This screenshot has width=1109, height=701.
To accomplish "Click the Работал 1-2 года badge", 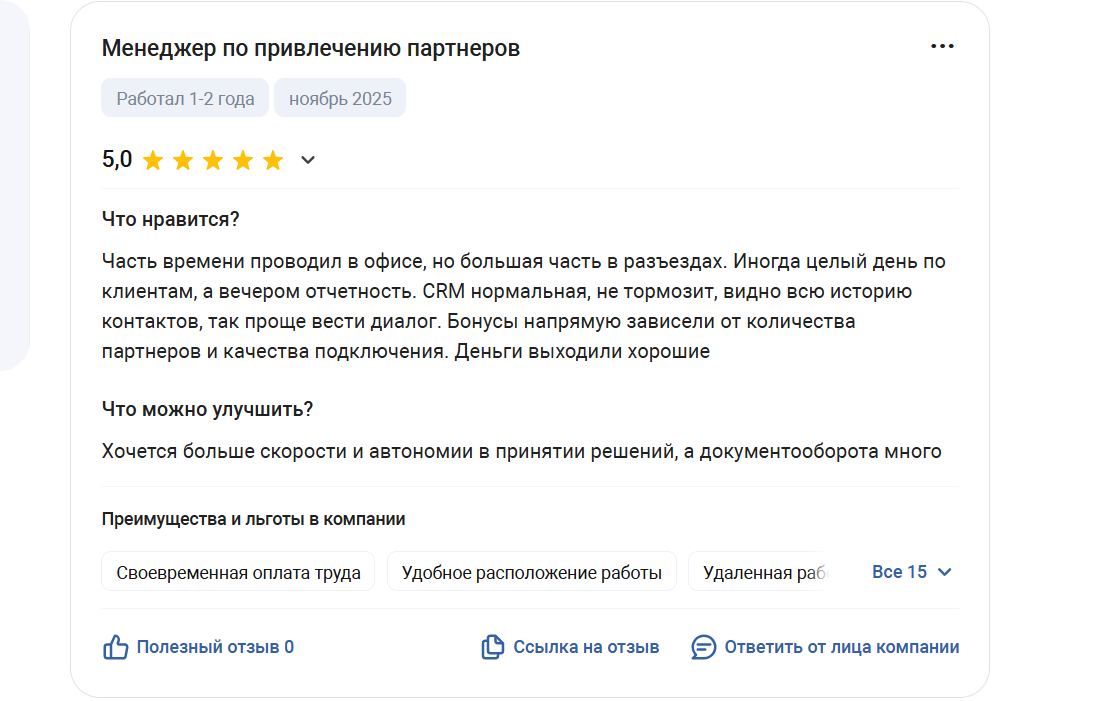I will [185, 99].
